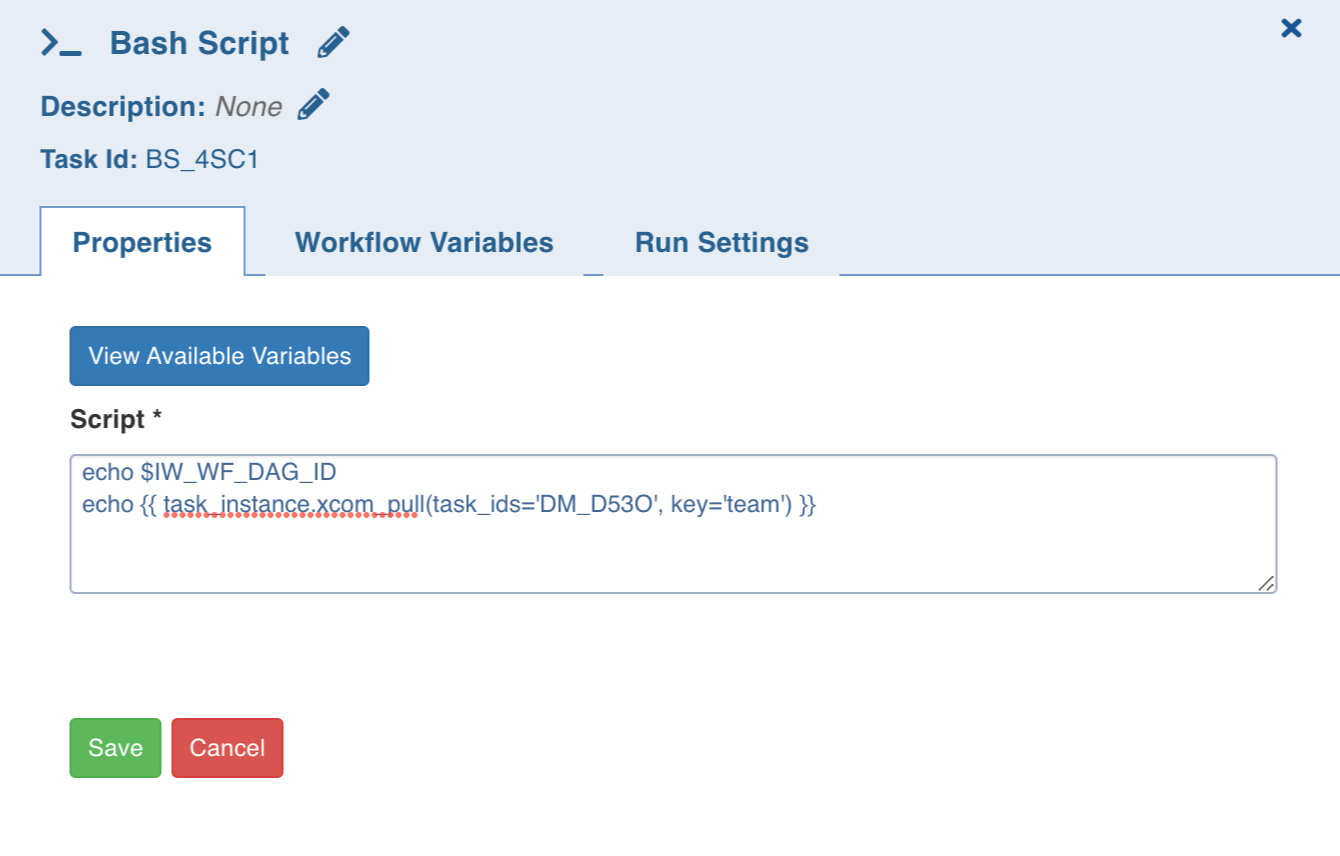Switch to the Properties tab
The image size is (1340, 856).
(142, 242)
